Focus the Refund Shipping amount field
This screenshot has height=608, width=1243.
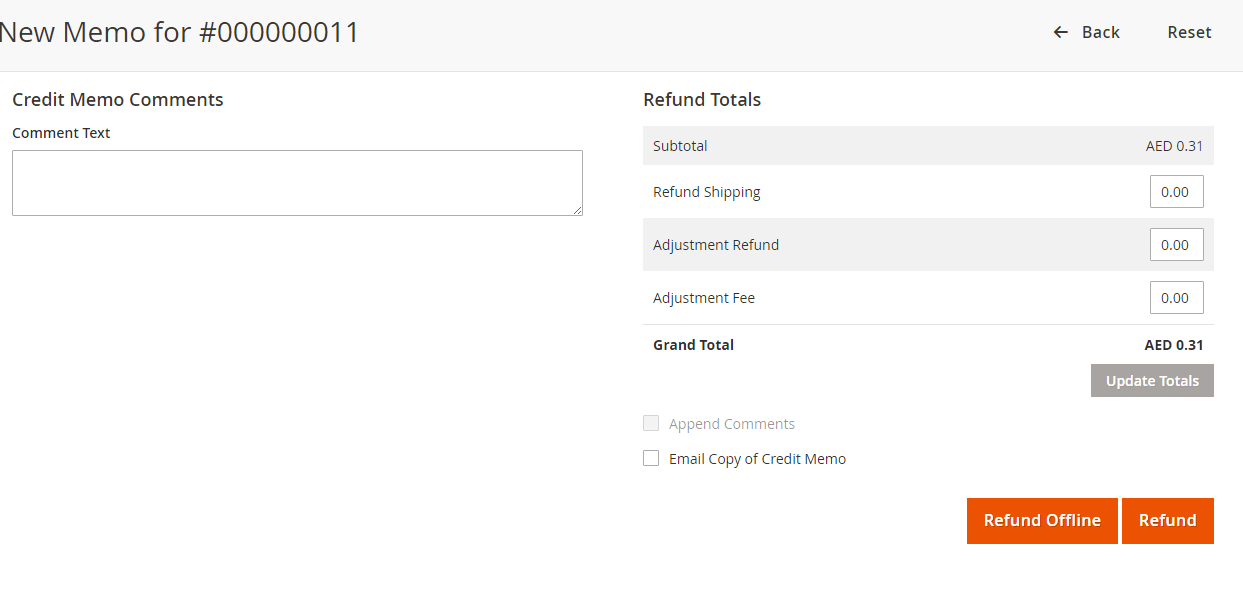(1176, 192)
